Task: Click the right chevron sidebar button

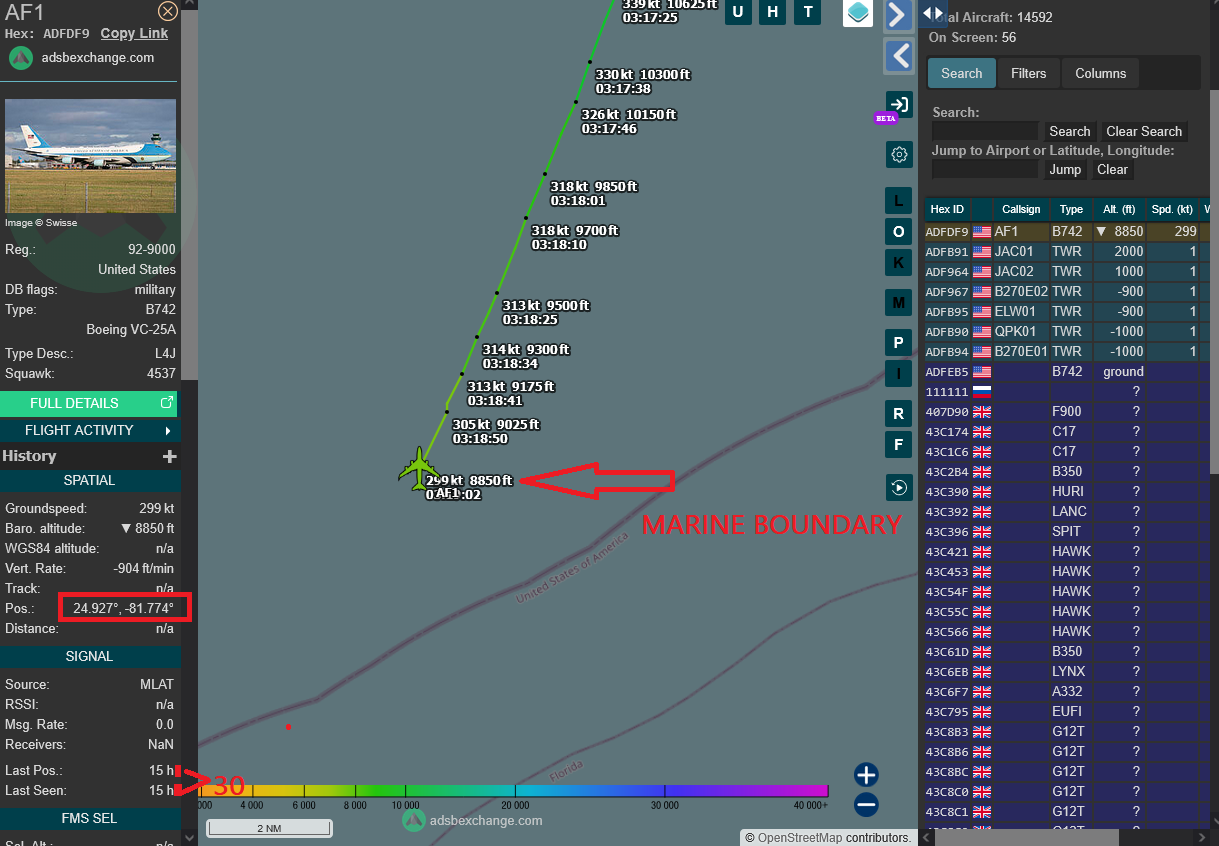Action: [898, 14]
